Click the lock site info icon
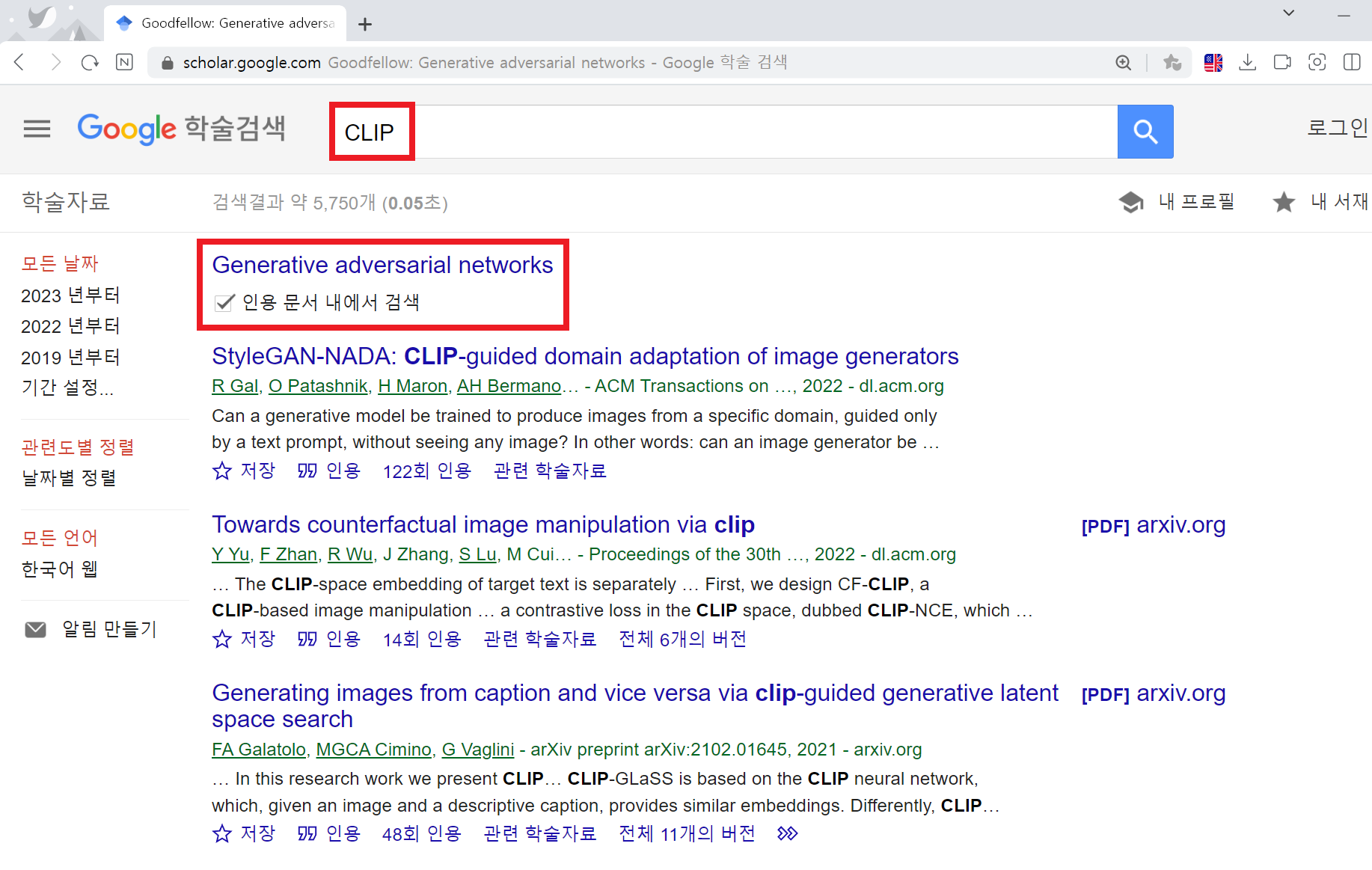The height and width of the screenshot is (870, 1372). click(x=168, y=63)
